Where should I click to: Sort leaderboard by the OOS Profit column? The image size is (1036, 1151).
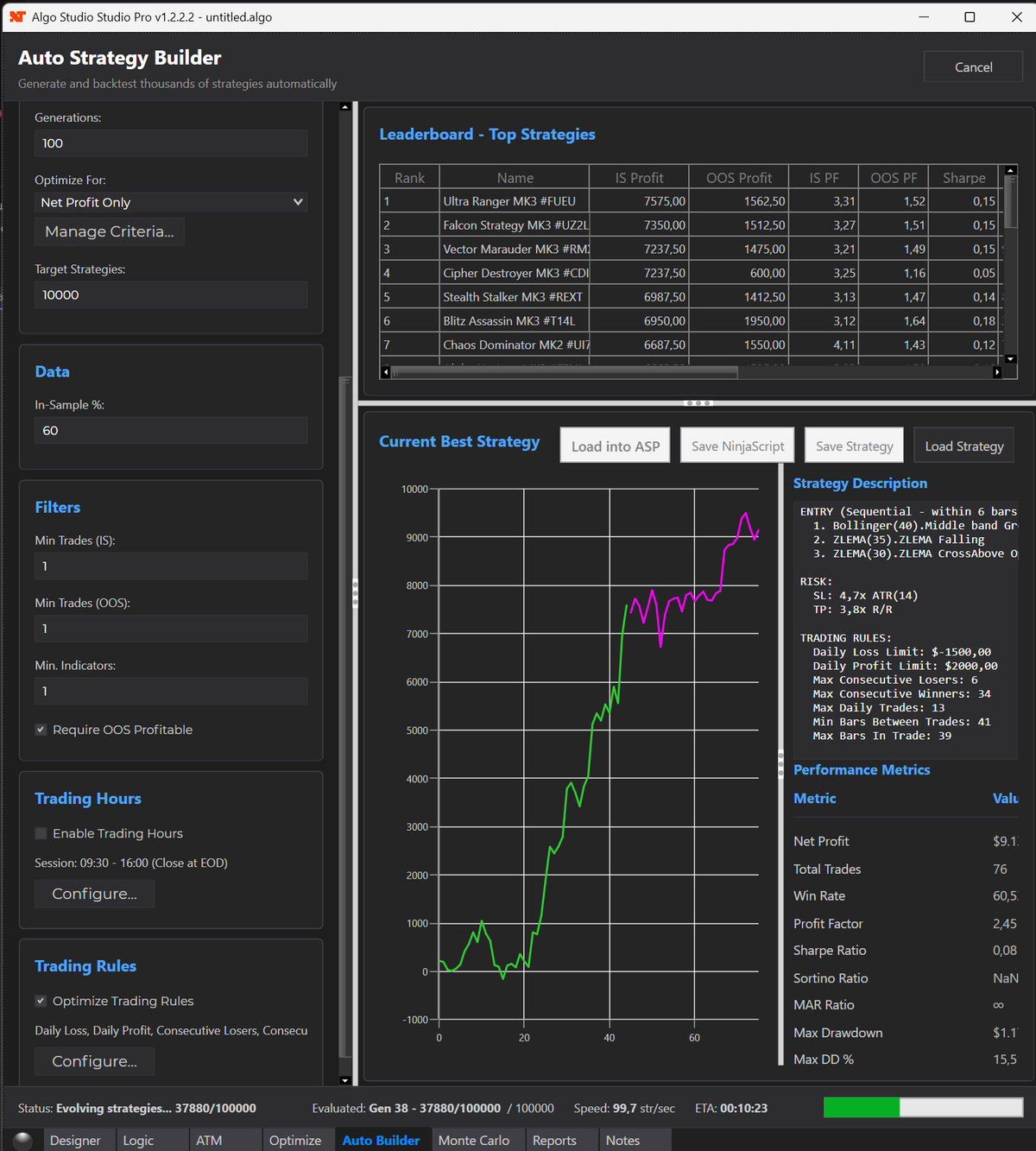coord(738,178)
